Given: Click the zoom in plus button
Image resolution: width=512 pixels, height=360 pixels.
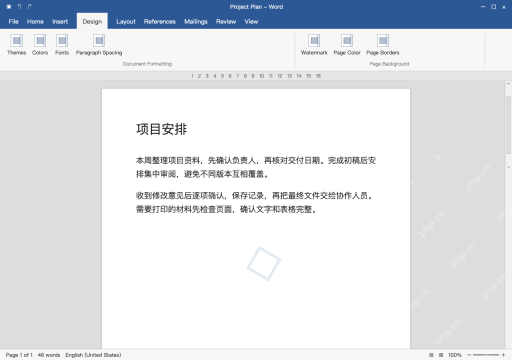Looking at the screenshot, I should 503,355.
